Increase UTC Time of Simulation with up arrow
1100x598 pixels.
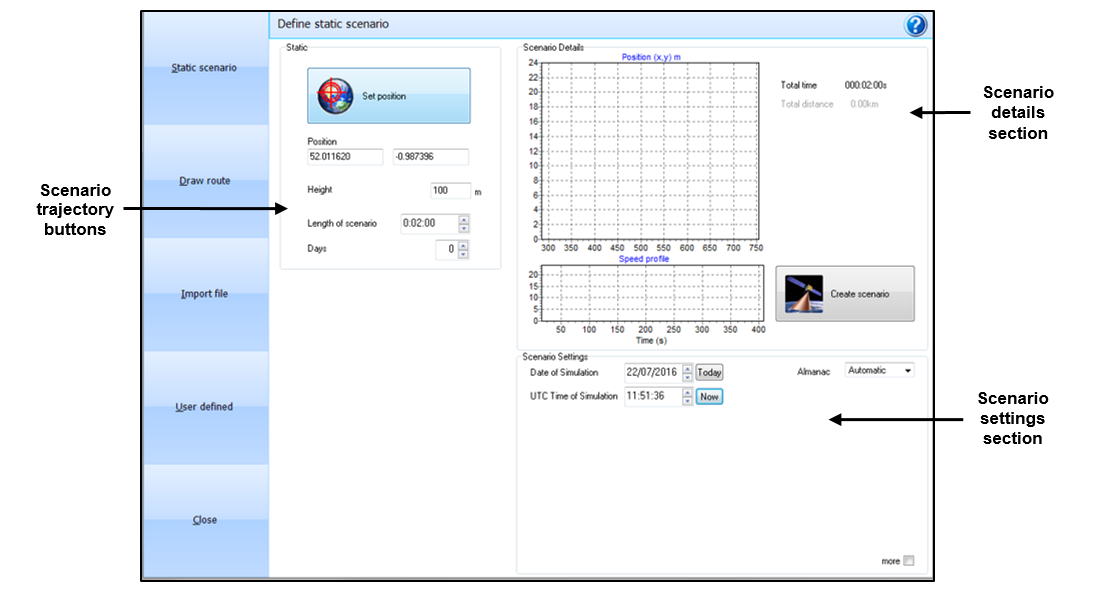tap(688, 392)
